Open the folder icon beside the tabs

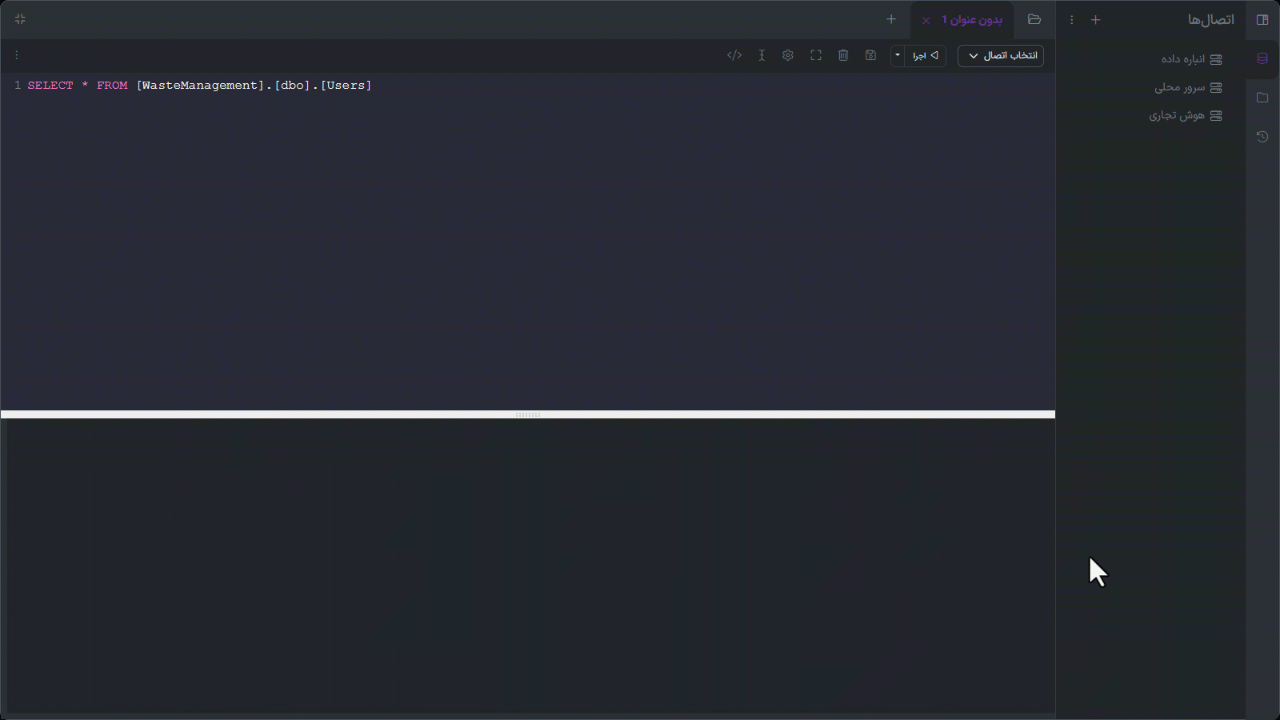tap(1034, 20)
